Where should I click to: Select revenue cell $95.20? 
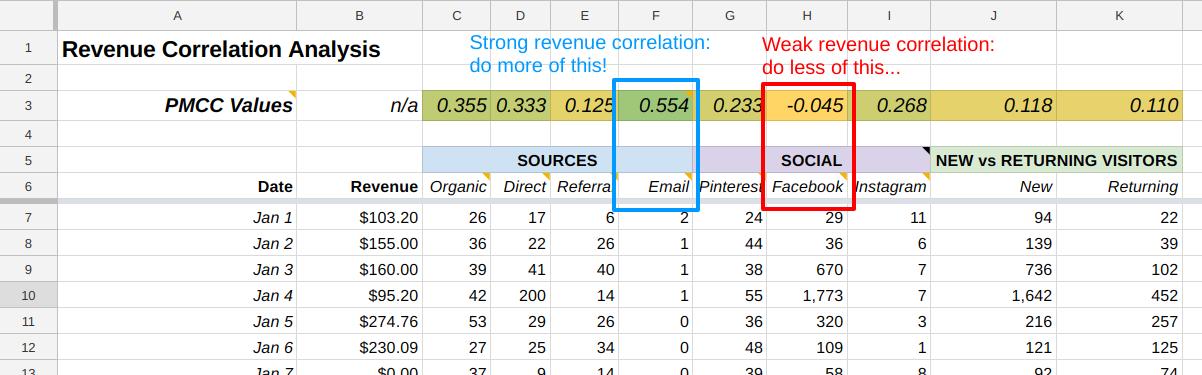360,295
